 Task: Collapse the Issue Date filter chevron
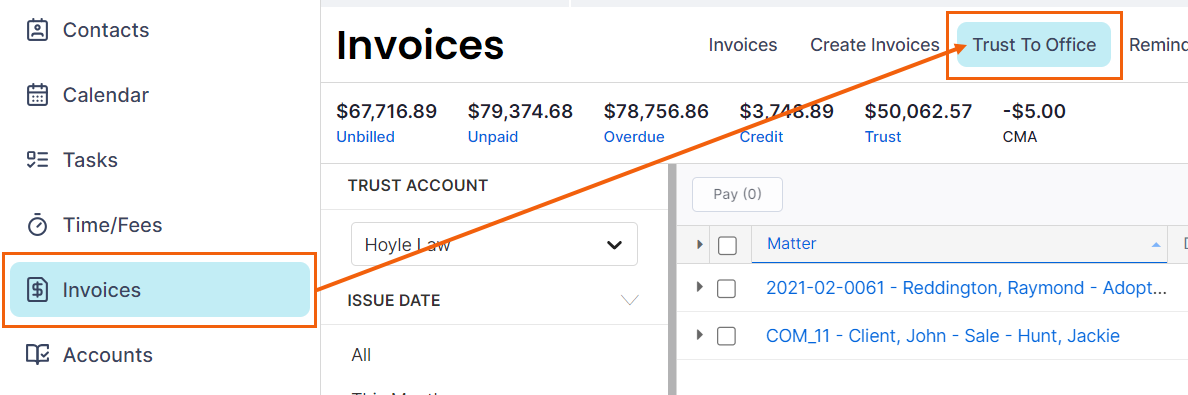pos(630,300)
